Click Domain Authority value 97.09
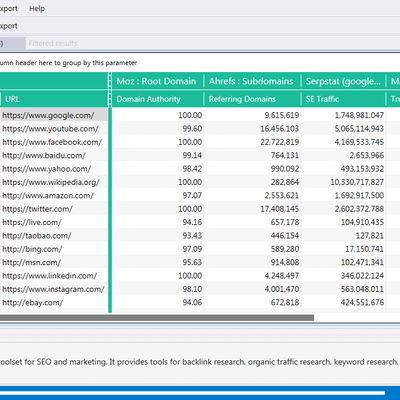The width and height of the screenshot is (400, 400). (x=192, y=249)
